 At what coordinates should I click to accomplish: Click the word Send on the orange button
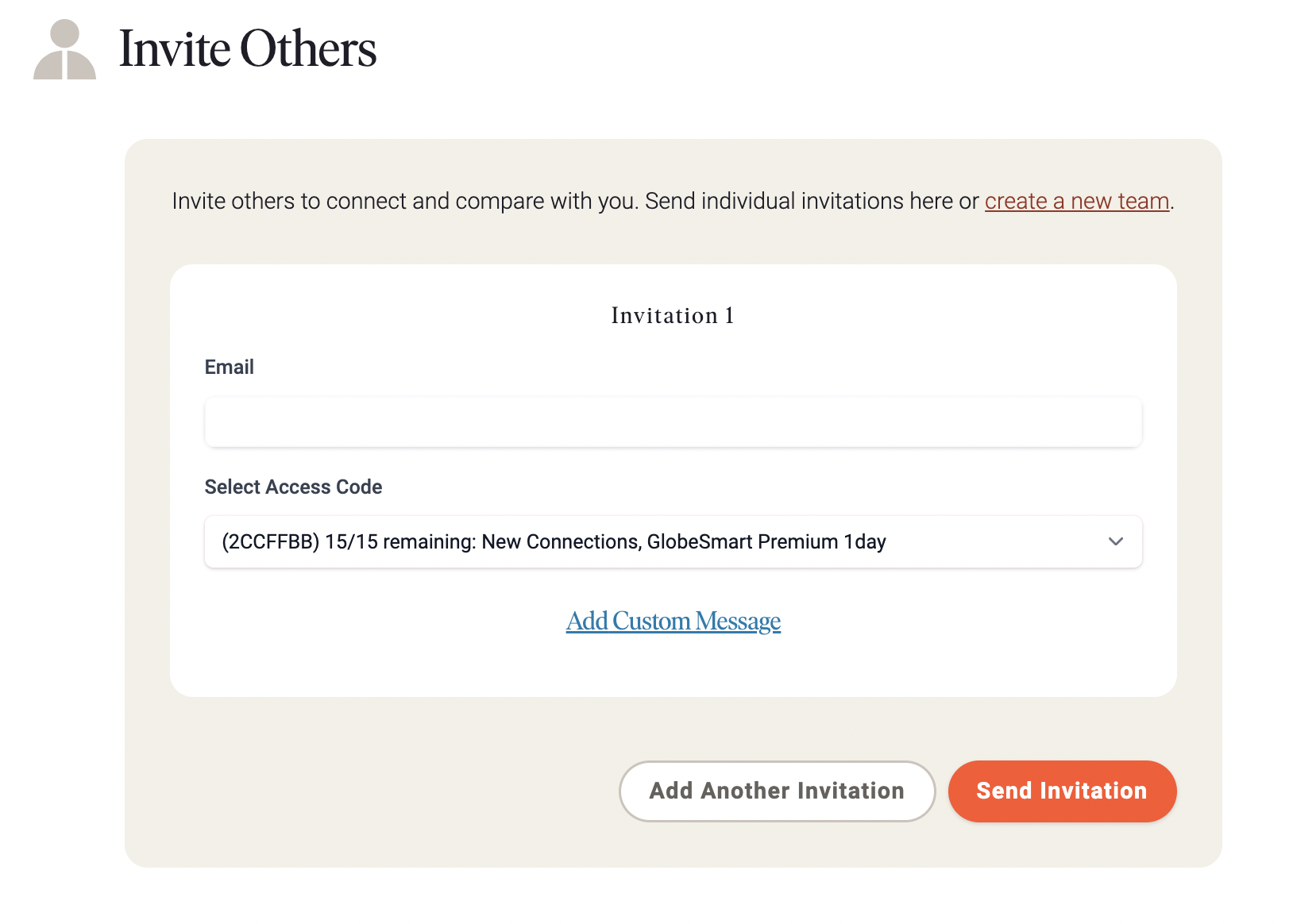pos(1004,791)
